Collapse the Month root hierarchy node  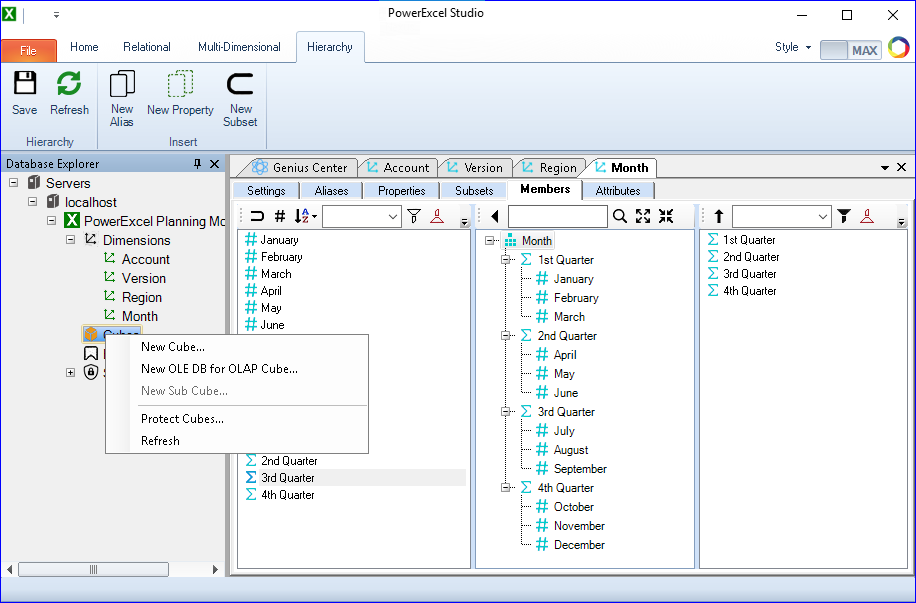(x=490, y=240)
